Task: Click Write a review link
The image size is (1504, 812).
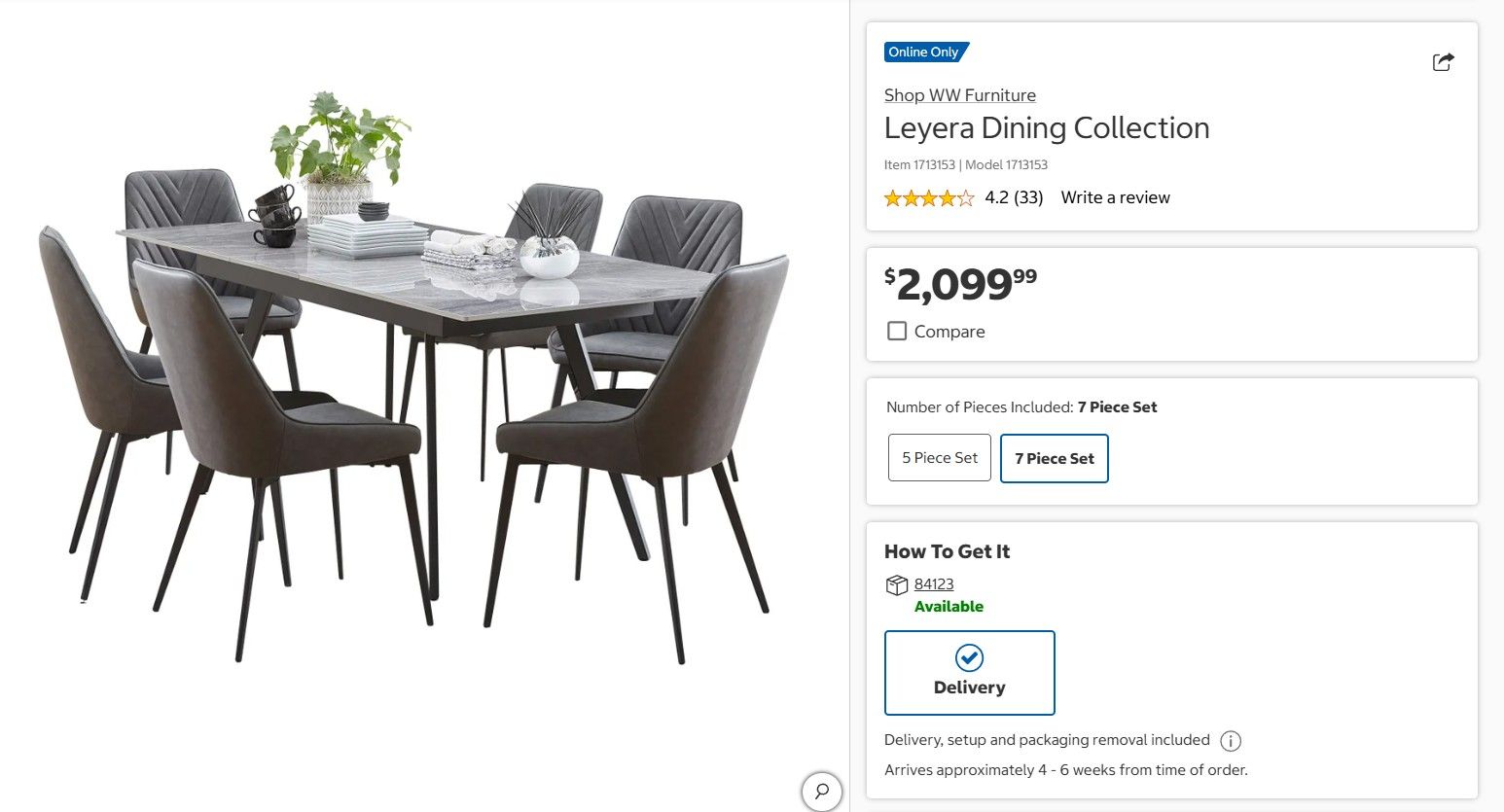Action: pos(1116,197)
